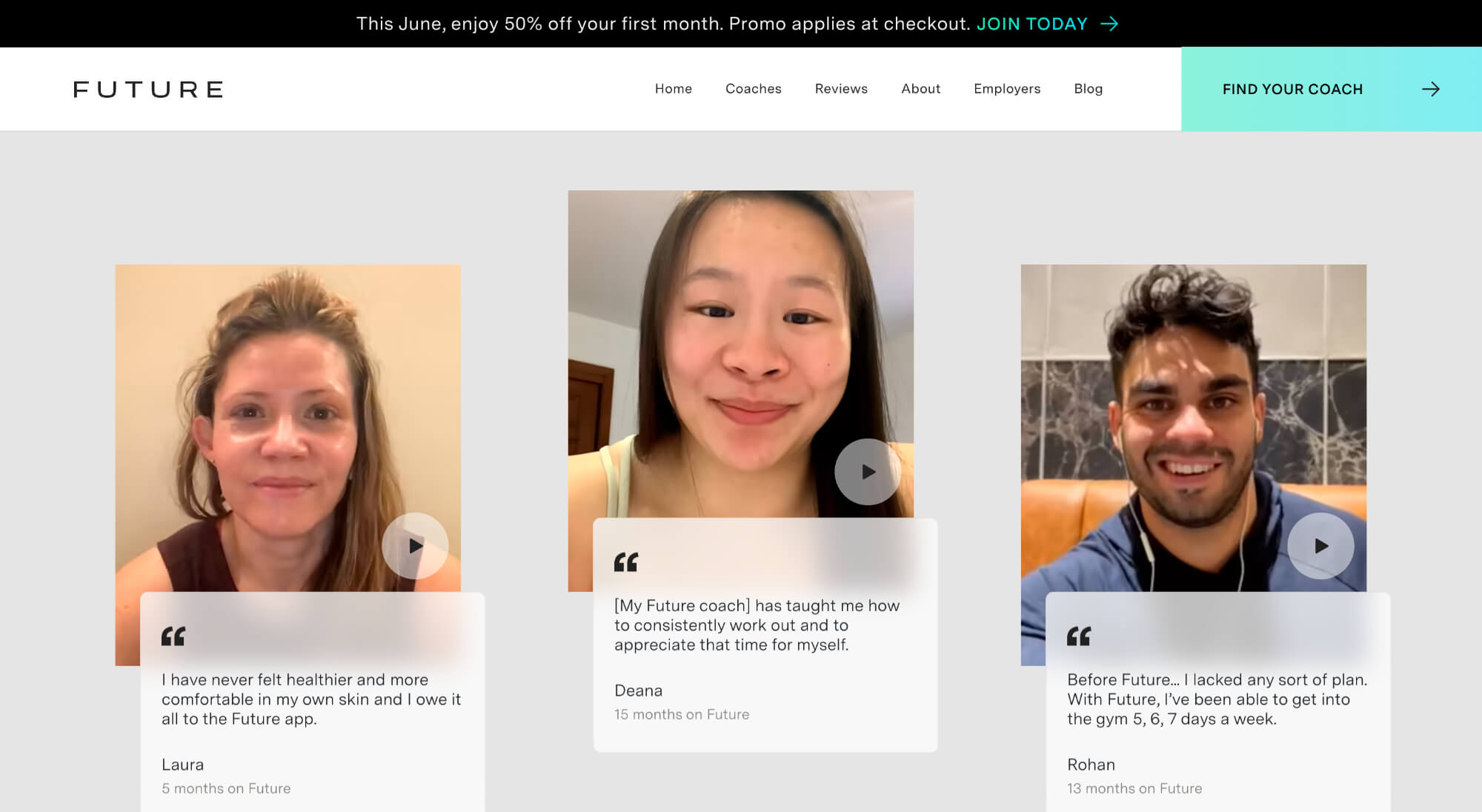
Task: Go to the Coaches page
Action: [x=753, y=89]
